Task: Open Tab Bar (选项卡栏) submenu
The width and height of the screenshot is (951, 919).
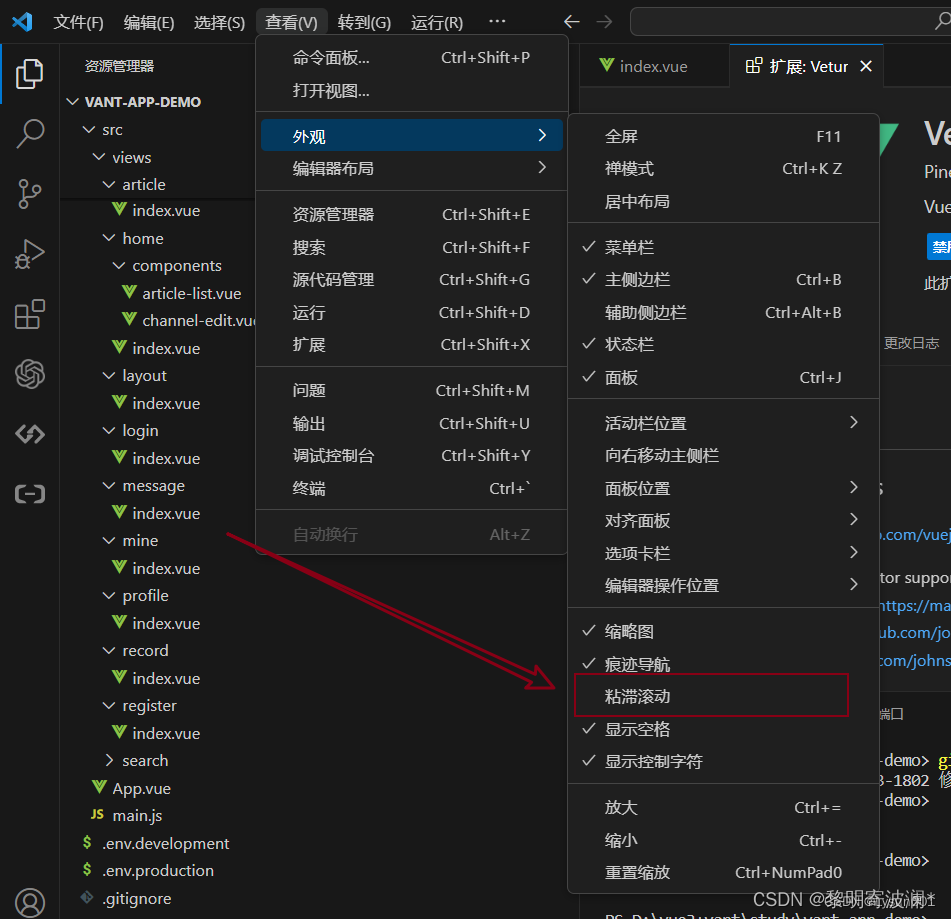Action: click(723, 553)
